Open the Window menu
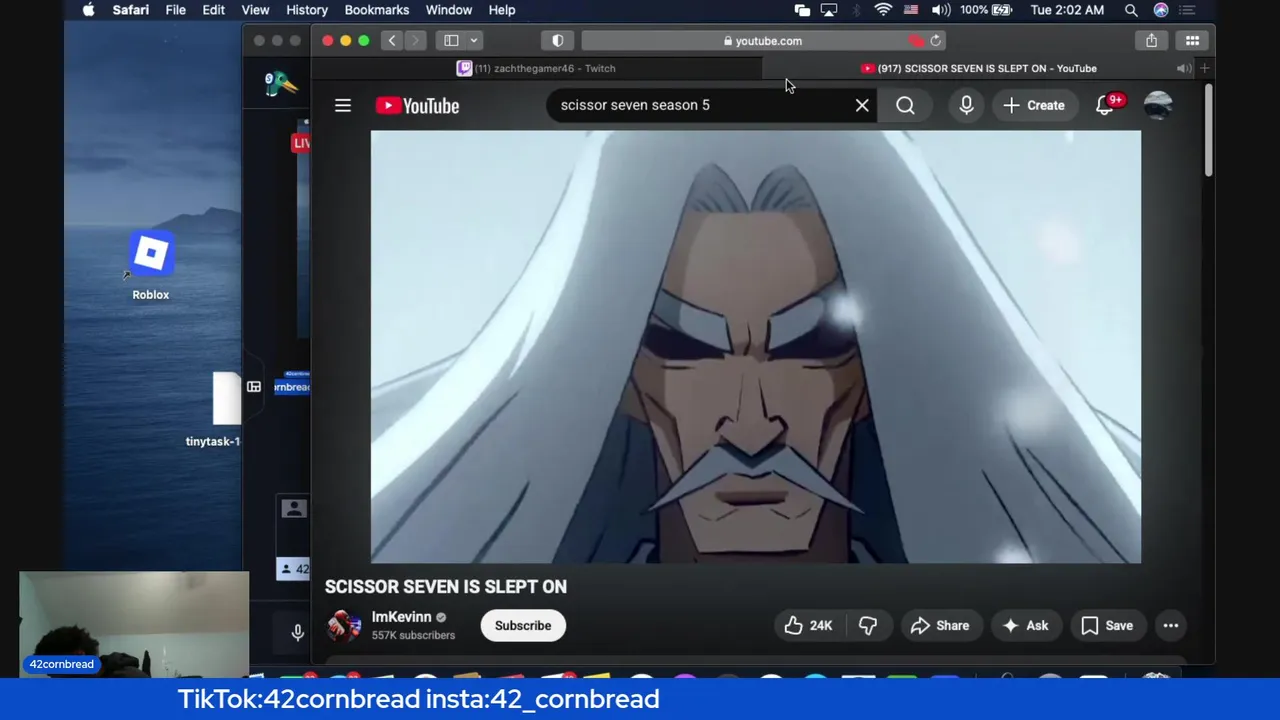Image resolution: width=1280 pixels, height=720 pixels. point(449,10)
